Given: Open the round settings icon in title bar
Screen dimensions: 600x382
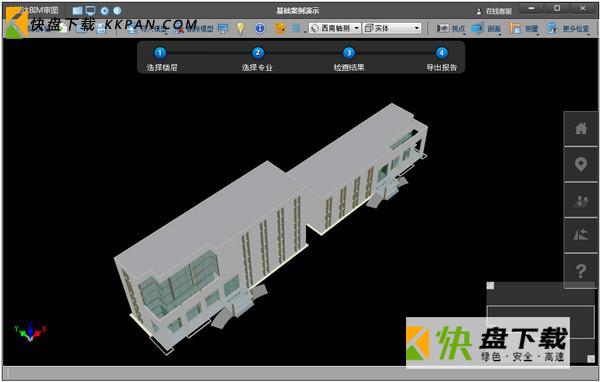Looking at the screenshot, I should (x=104, y=11).
